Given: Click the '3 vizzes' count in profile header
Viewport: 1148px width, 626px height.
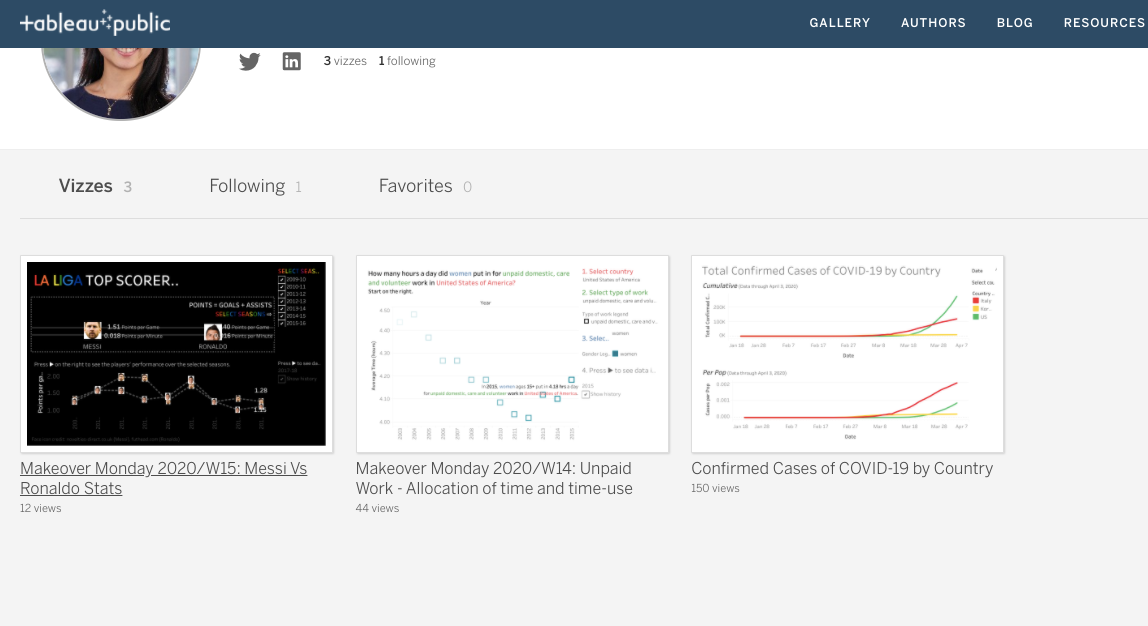Looking at the screenshot, I should (x=345, y=61).
